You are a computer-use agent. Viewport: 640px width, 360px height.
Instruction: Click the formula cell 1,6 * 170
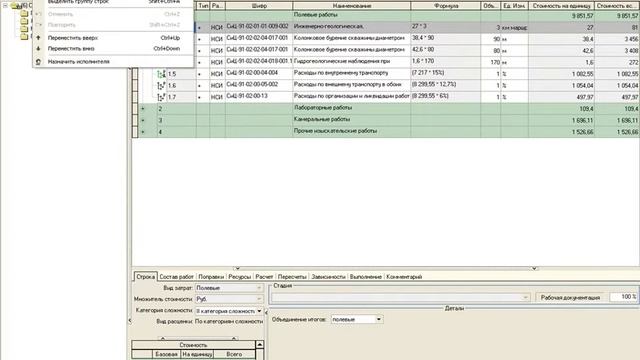click(446, 62)
